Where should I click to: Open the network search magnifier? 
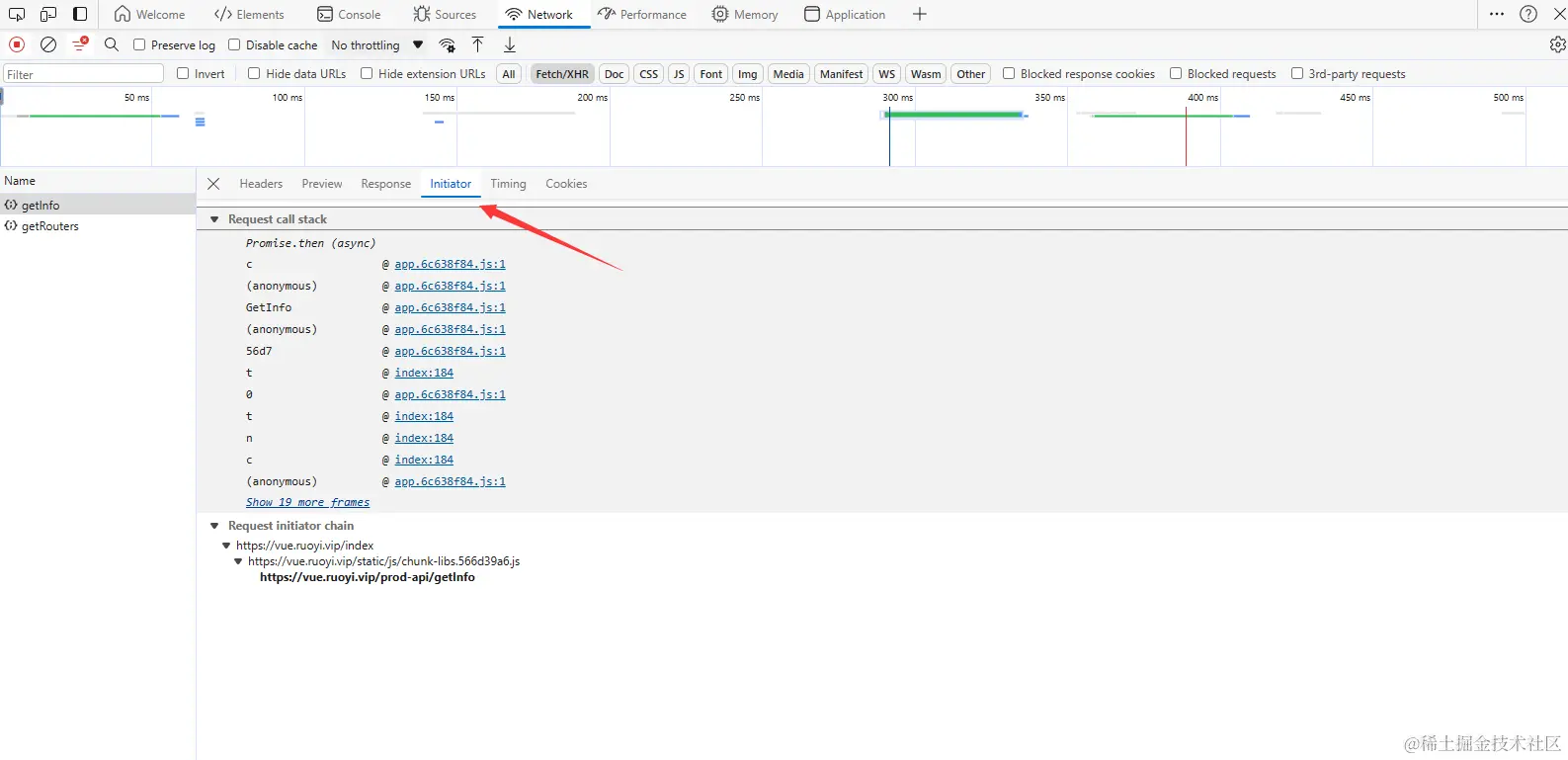pos(112,44)
